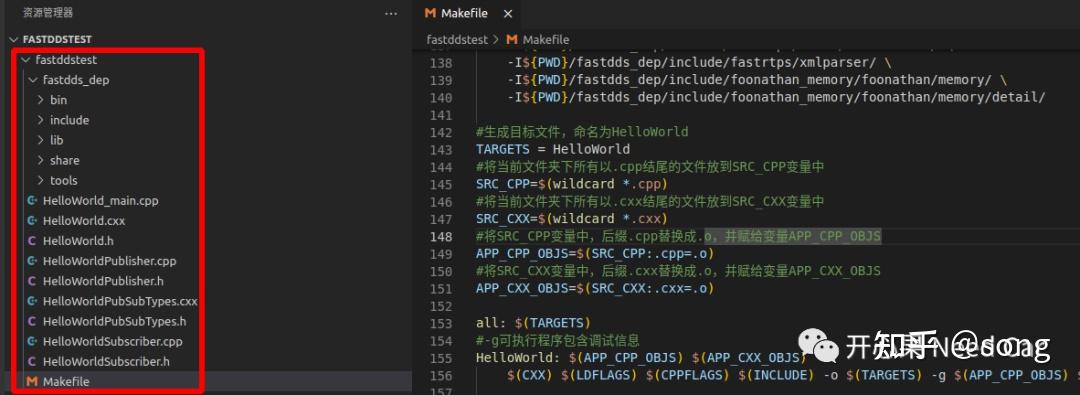
Task: Click the C icon beside HelloWorldSubscriber.h
Action: (32, 361)
